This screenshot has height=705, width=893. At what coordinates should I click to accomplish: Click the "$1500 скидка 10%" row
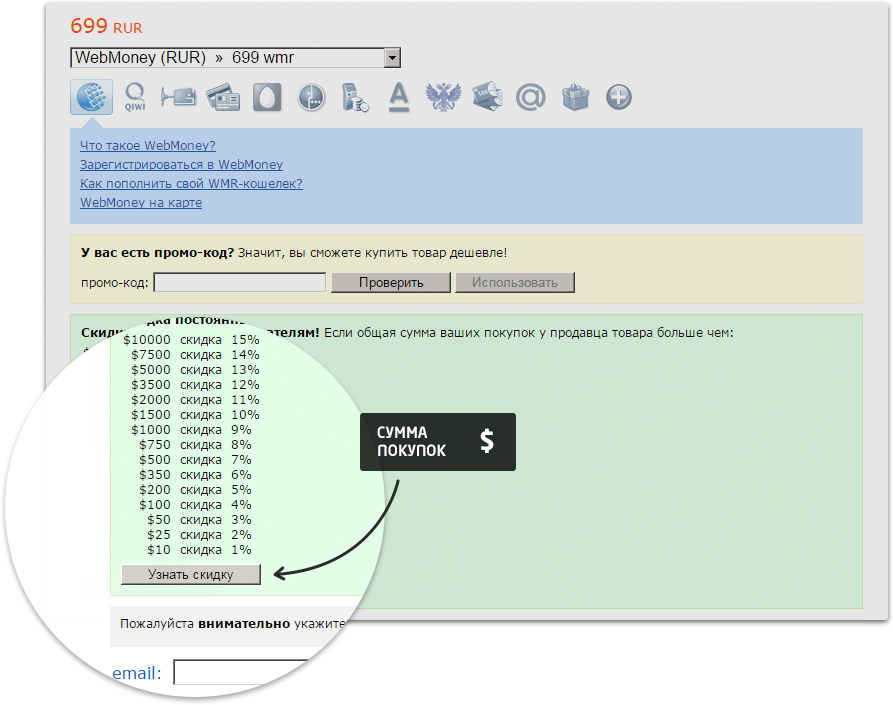195,415
